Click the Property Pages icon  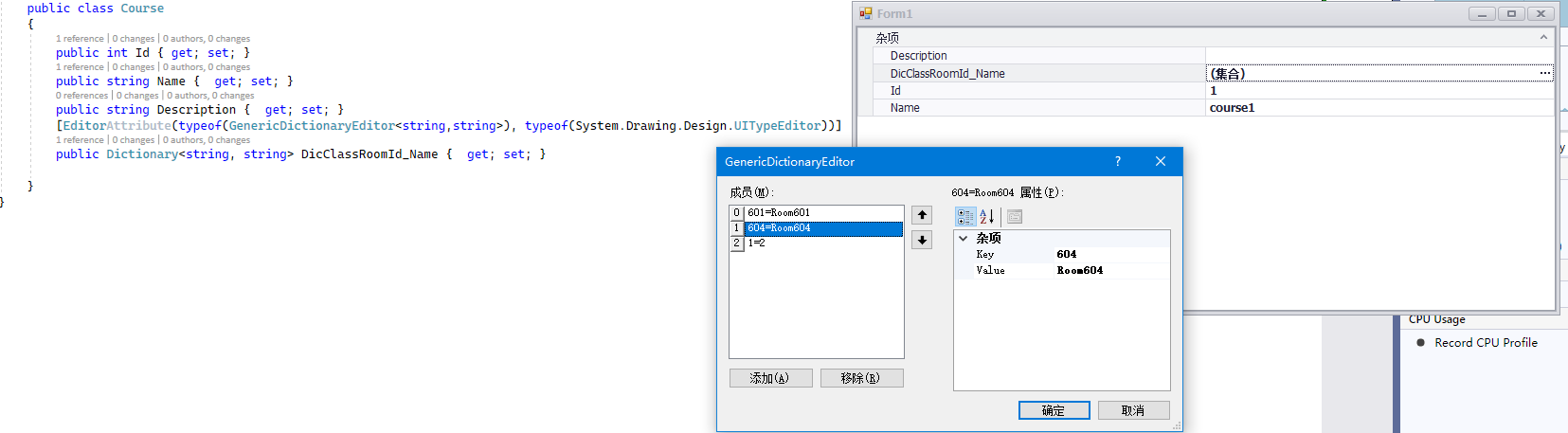(x=1015, y=217)
